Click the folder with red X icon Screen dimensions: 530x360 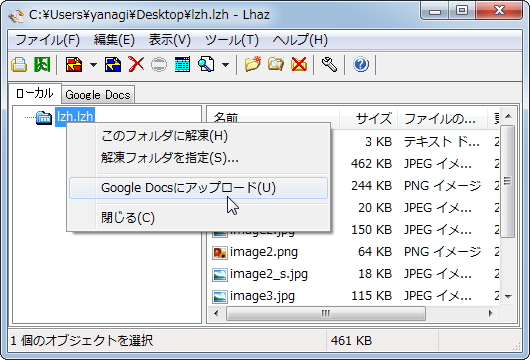(299, 64)
